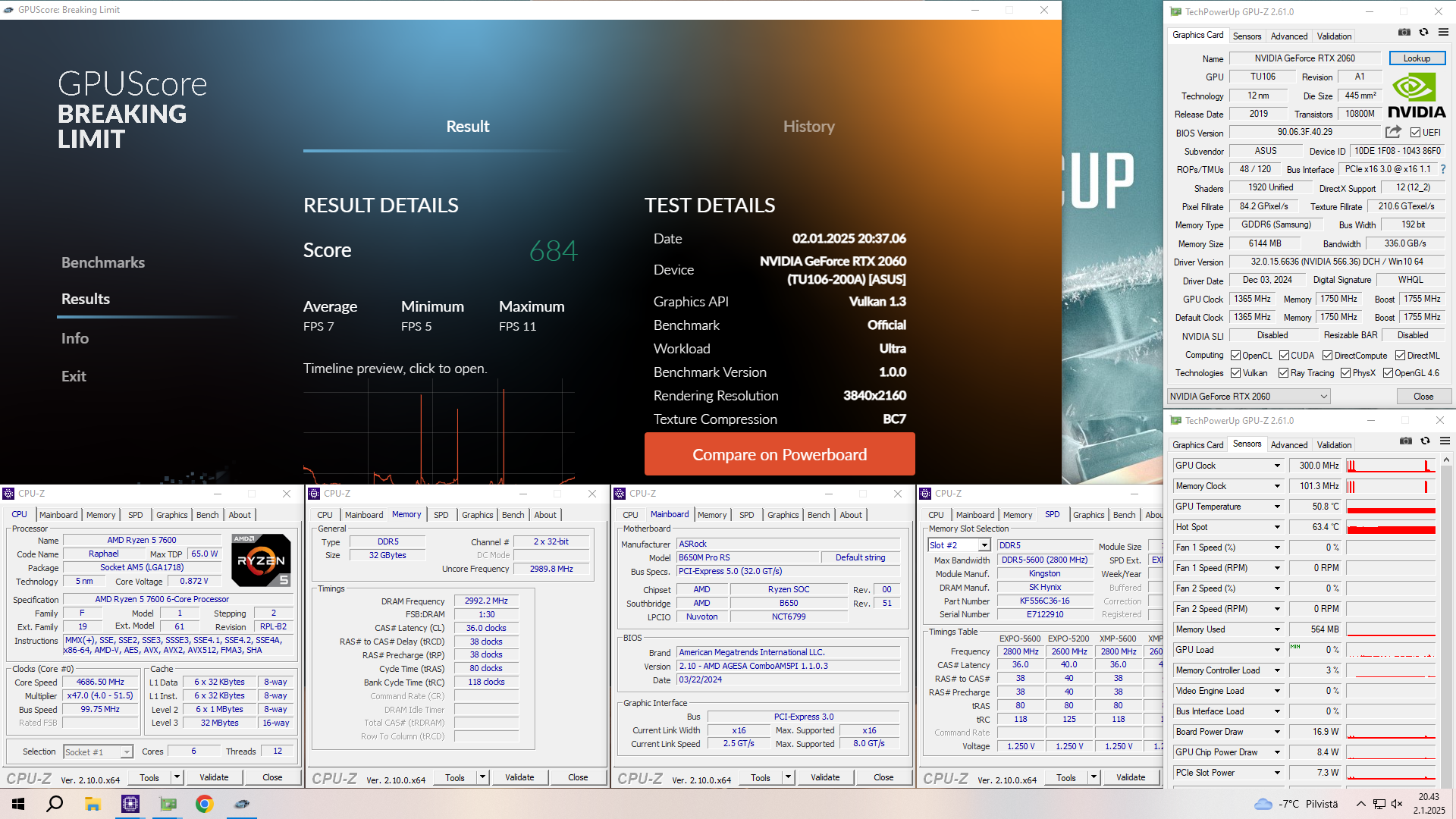
Task: Click Validate in CPU-Z Memory window
Action: pyautogui.click(x=519, y=777)
